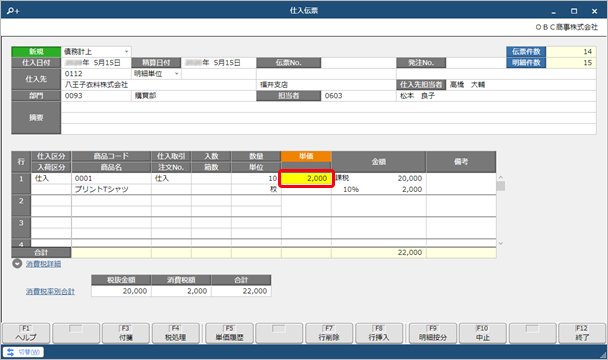The height and width of the screenshot is (360, 608).
Task: Click the 切替 button in status bar
Action: coord(24,352)
